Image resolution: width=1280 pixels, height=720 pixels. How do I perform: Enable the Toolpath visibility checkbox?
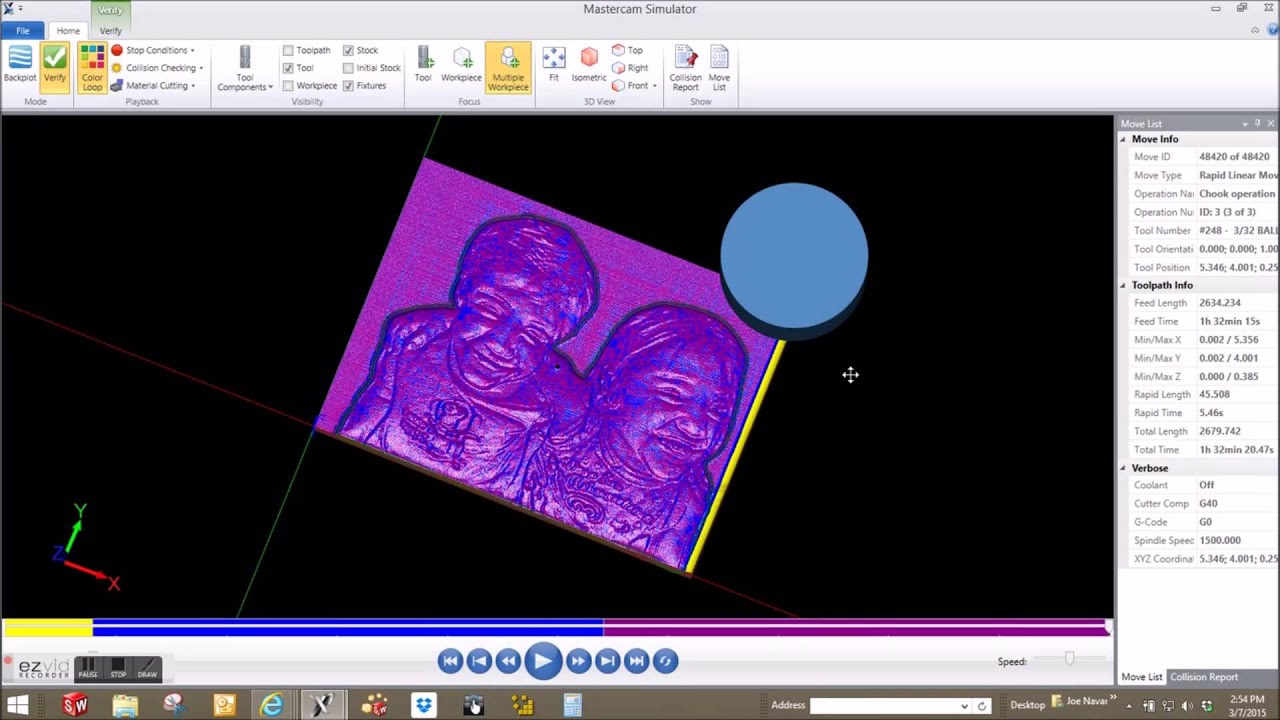(288, 50)
